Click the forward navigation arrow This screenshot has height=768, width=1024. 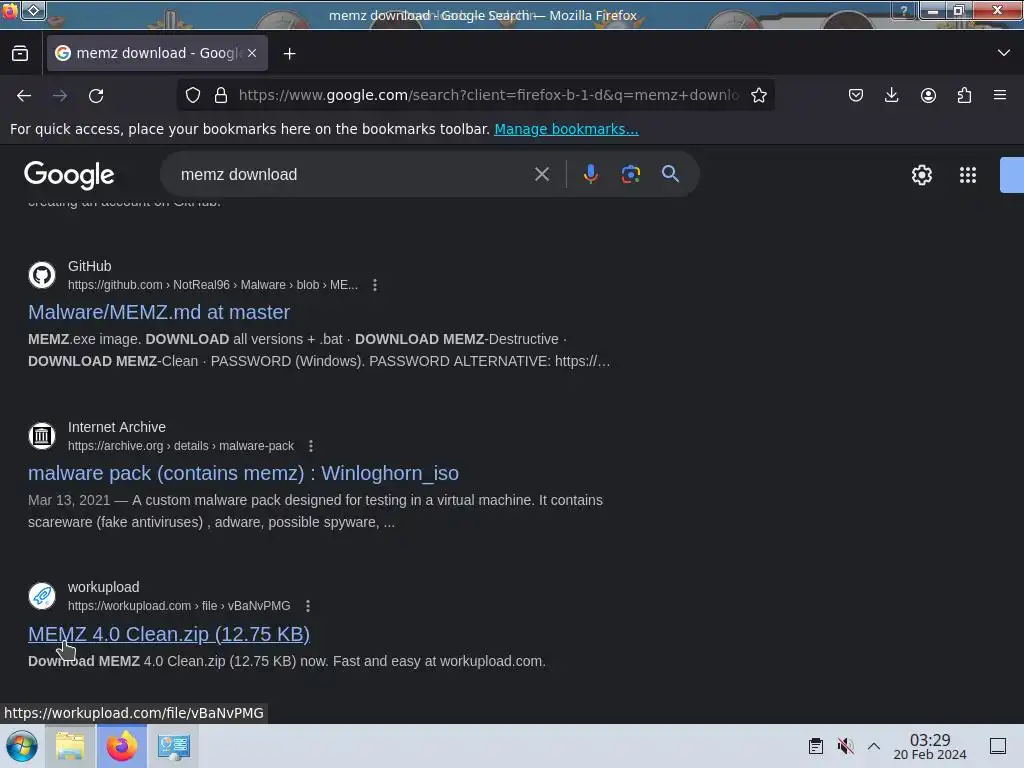pyautogui.click(x=60, y=95)
